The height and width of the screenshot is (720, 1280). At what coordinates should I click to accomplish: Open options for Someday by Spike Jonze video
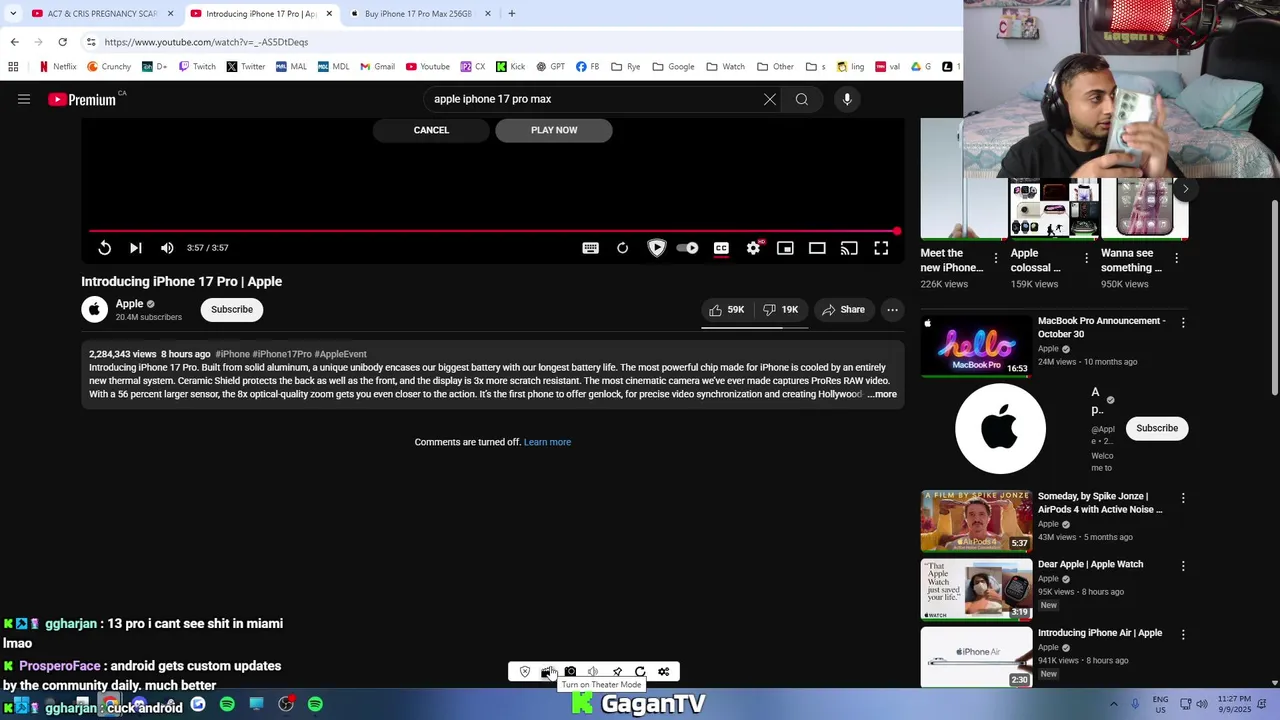click(1183, 497)
